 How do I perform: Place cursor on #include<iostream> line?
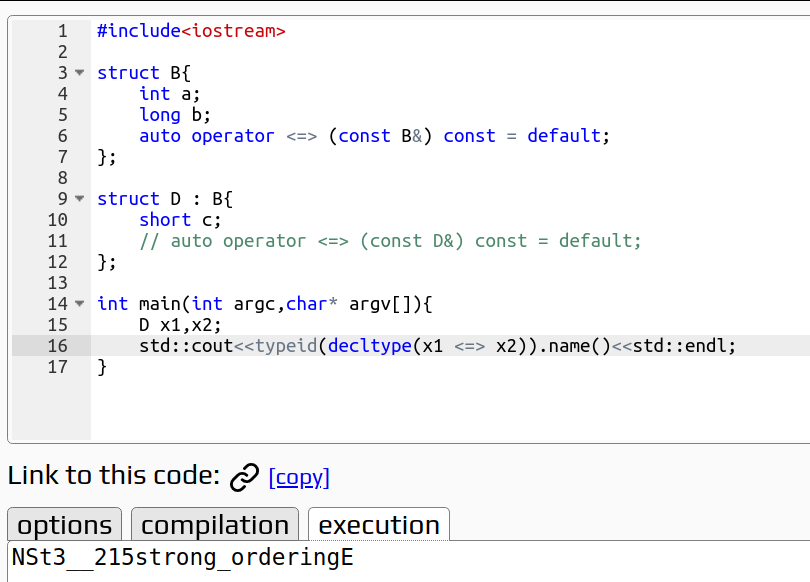(x=191, y=31)
